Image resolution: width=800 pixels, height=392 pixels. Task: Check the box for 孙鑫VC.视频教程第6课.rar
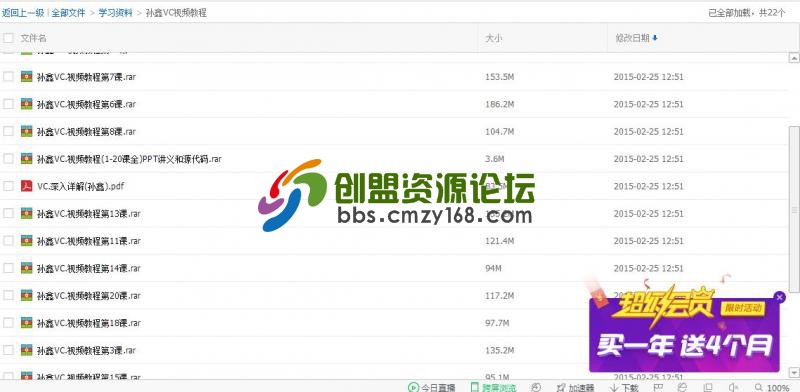[x=8, y=104]
